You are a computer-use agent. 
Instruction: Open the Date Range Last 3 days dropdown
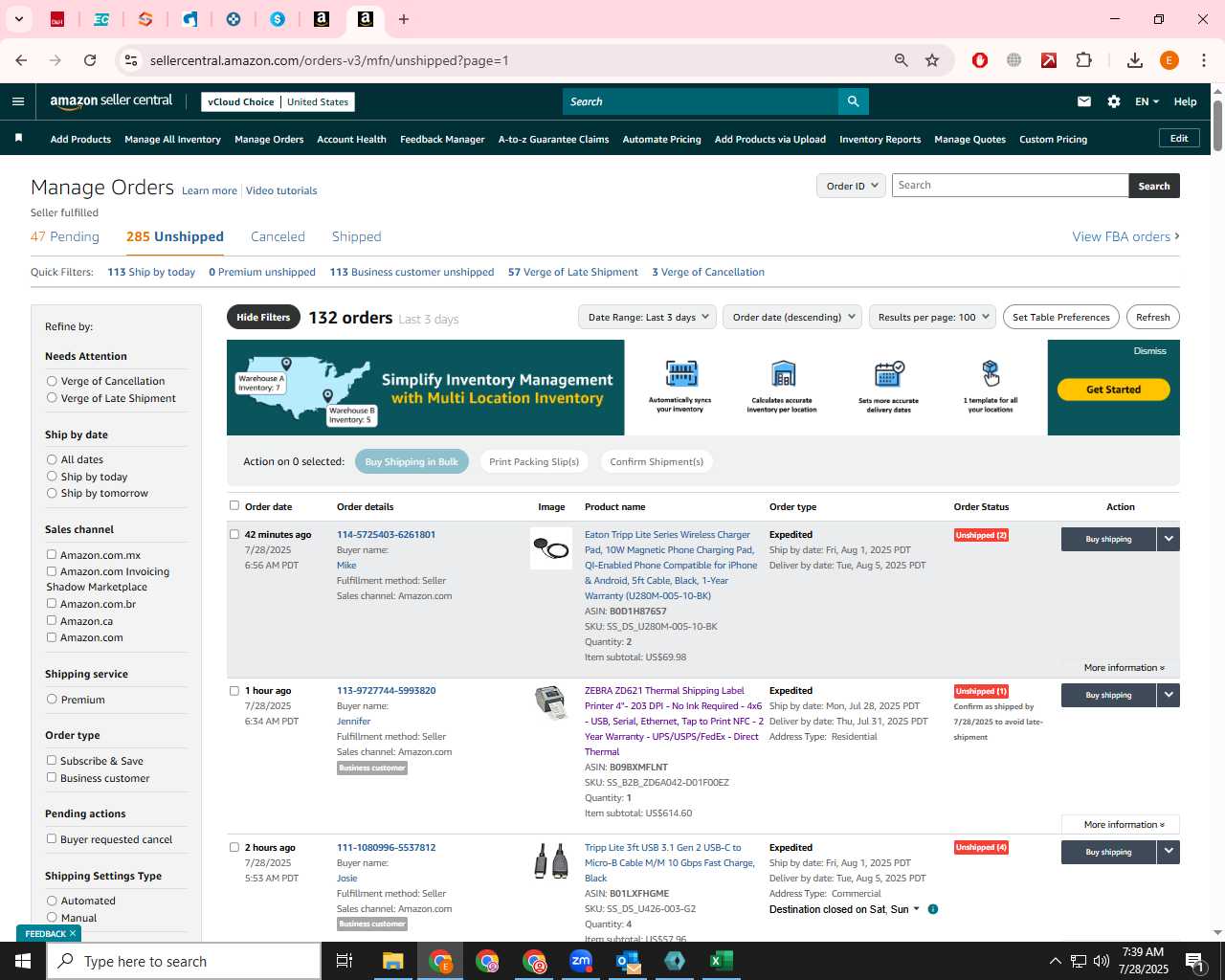[x=648, y=317]
